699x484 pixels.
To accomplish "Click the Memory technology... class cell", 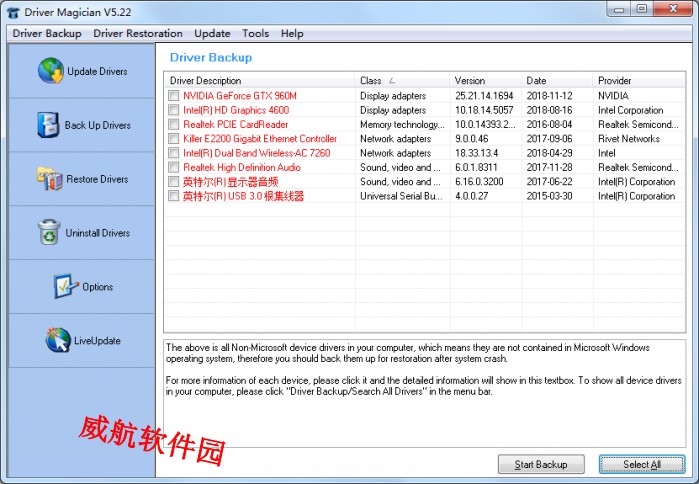I will point(402,124).
